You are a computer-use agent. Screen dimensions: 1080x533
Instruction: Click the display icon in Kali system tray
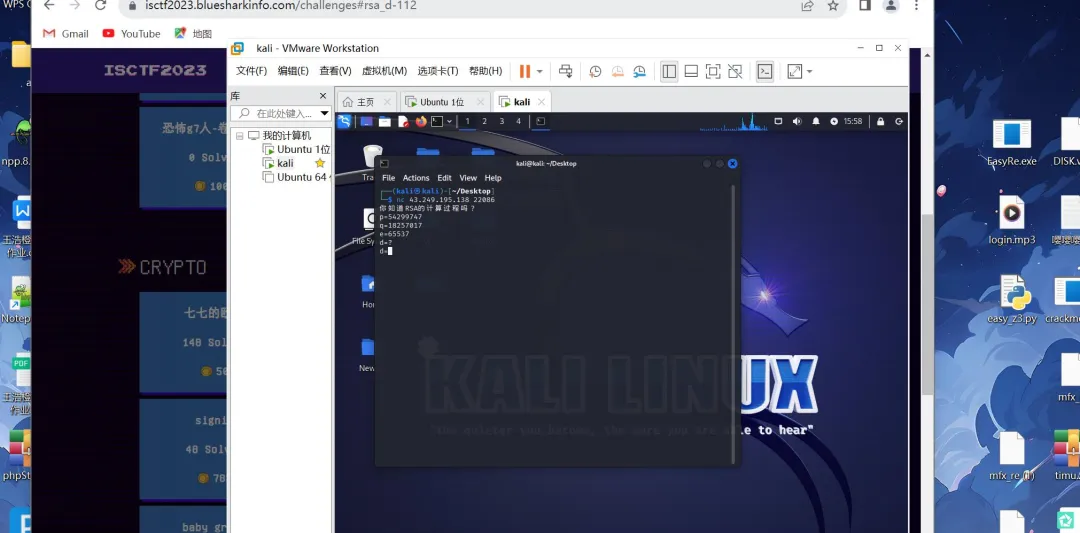(x=778, y=121)
